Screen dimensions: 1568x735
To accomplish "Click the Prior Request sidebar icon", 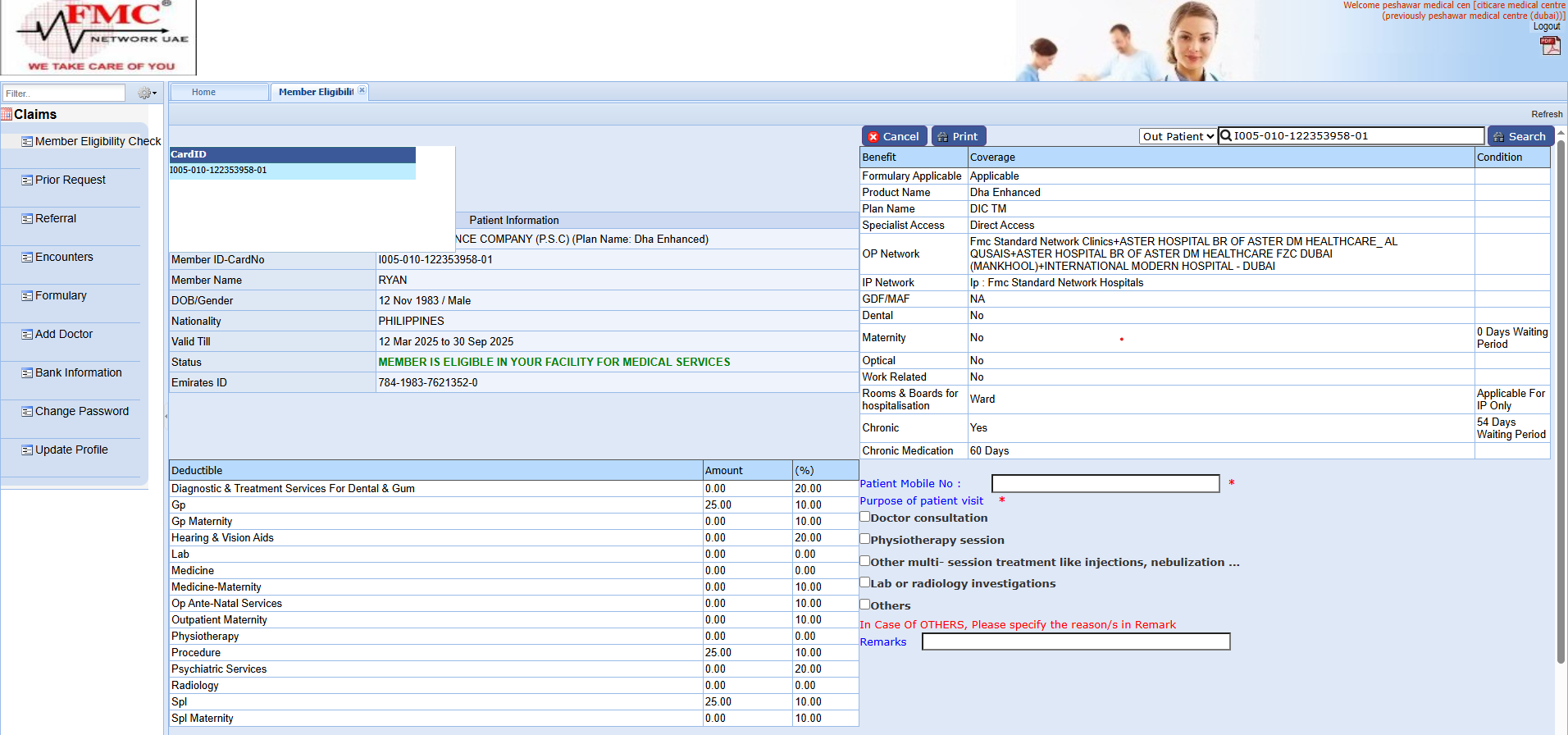I will pos(27,180).
